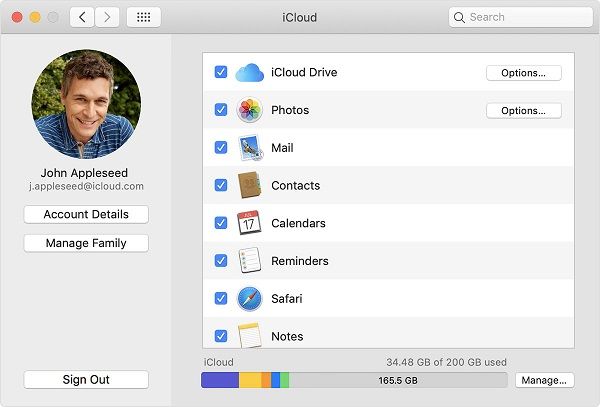The width and height of the screenshot is (600, 407).
Task: Click the iCloud storage usage bar
Action: (x=355, y=380)
